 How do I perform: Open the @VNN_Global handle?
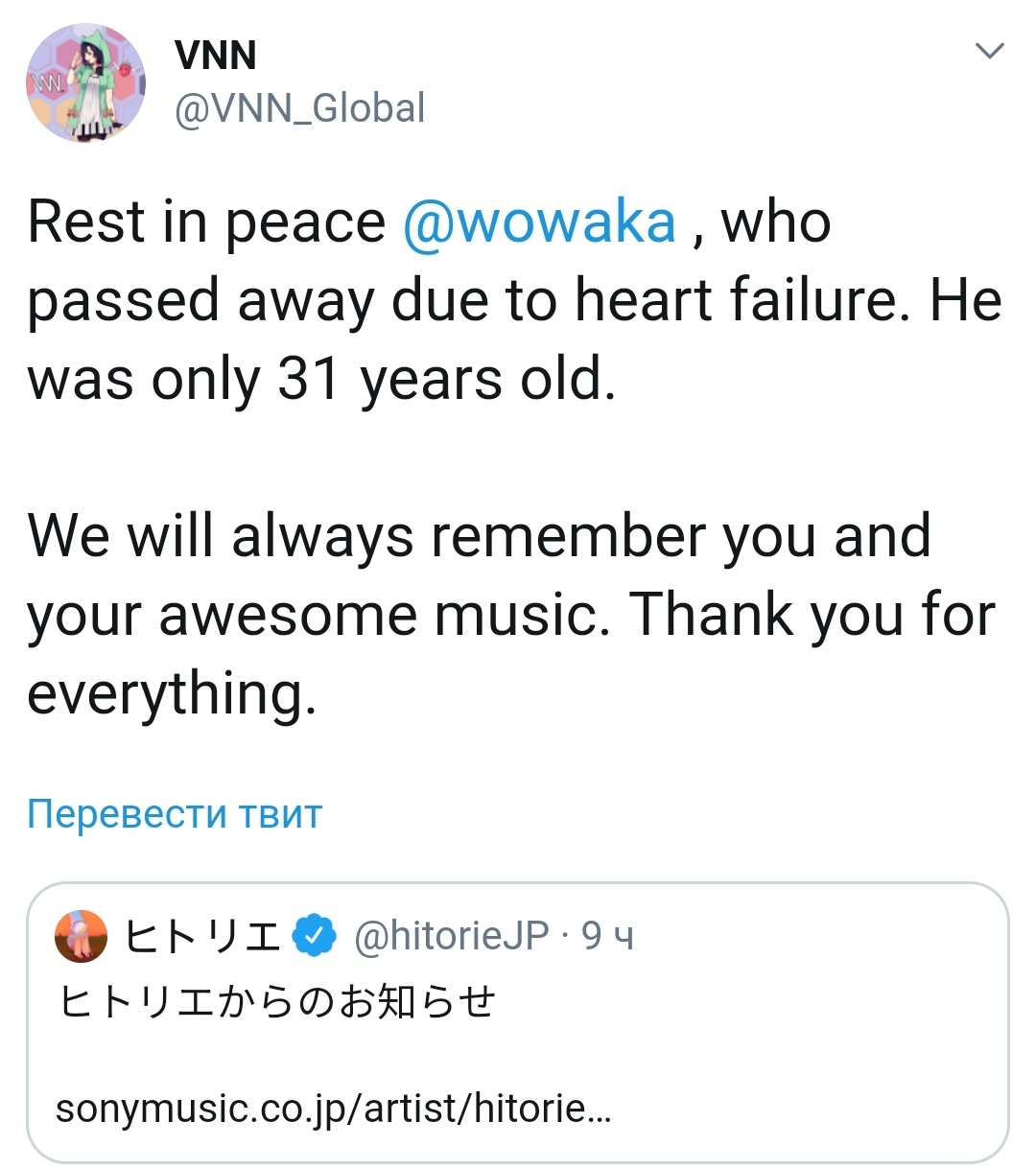pyautogui.click(x=299, y=108)
